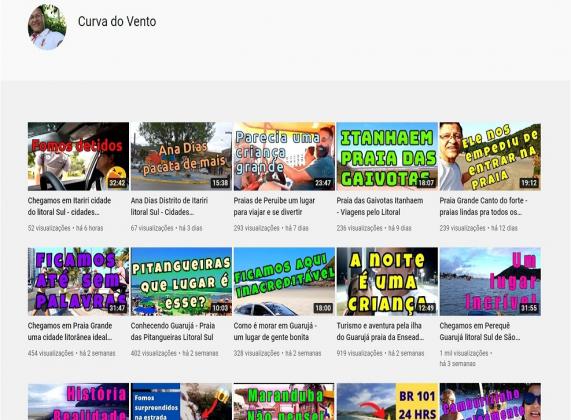This screenshot has height=420, width=571.
Task: Click title 'Praia Grande Canto do forte'
Action: pos(484,206)
